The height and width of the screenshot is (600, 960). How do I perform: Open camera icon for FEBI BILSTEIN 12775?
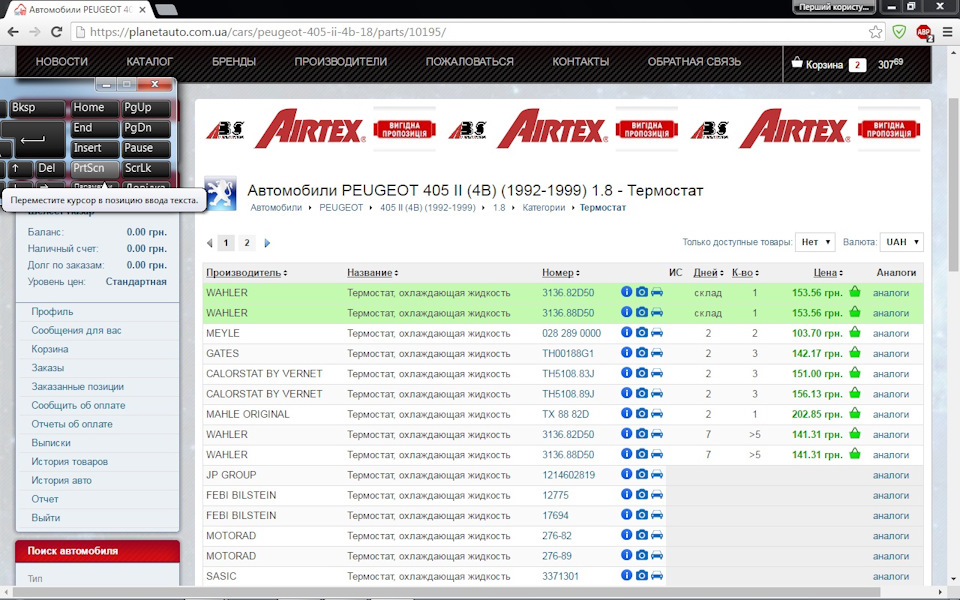642,494
